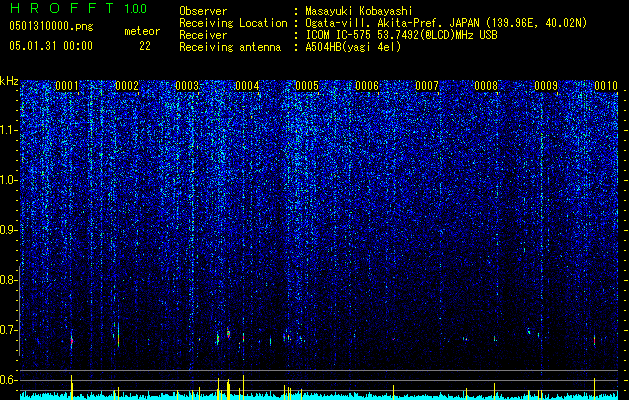Click the 'Observer' field label
The width and height of the screenshot is (629, 400).
pos(203,11)
